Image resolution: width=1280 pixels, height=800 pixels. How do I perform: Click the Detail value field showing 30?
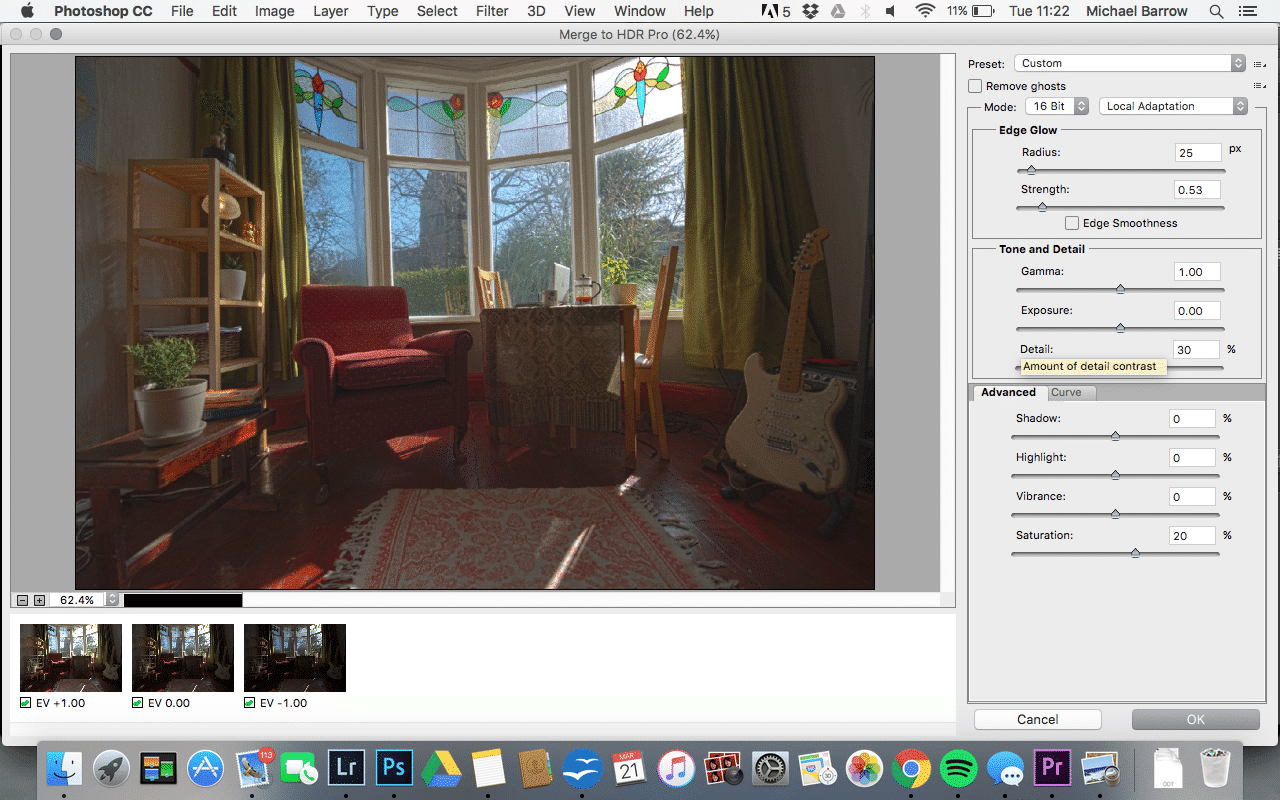(x=1197, y=349)
